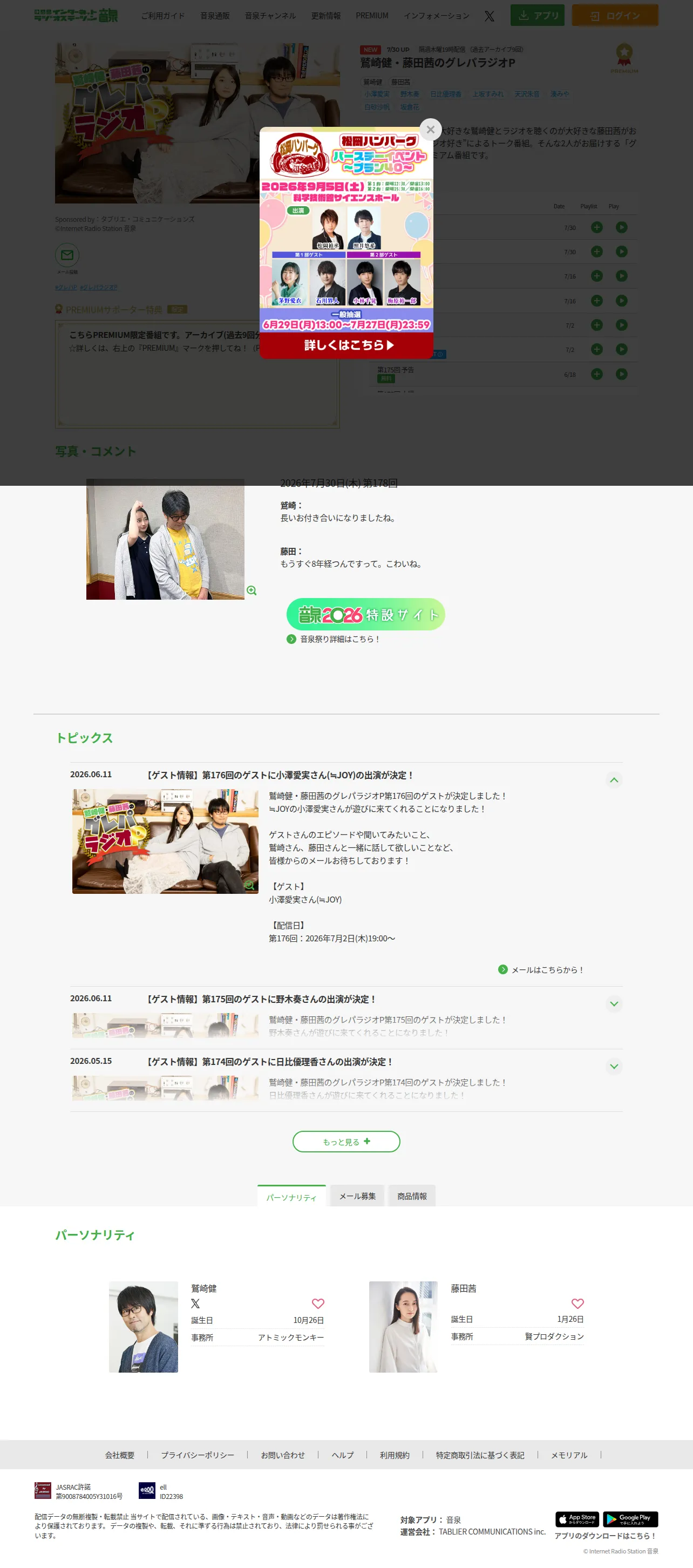Favorite 藤田茜 with the heart icon

click(x=577, y=1303)
